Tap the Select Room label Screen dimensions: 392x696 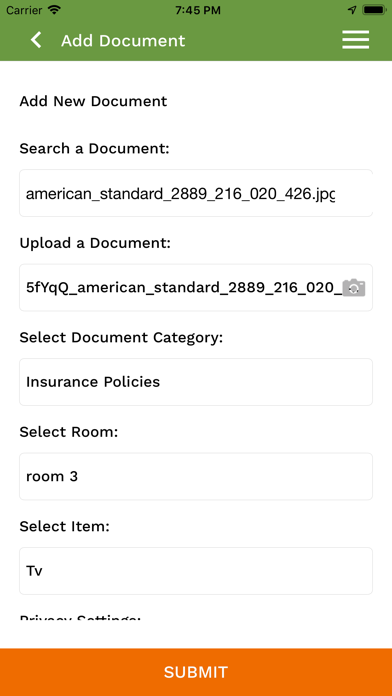[69, 432]
